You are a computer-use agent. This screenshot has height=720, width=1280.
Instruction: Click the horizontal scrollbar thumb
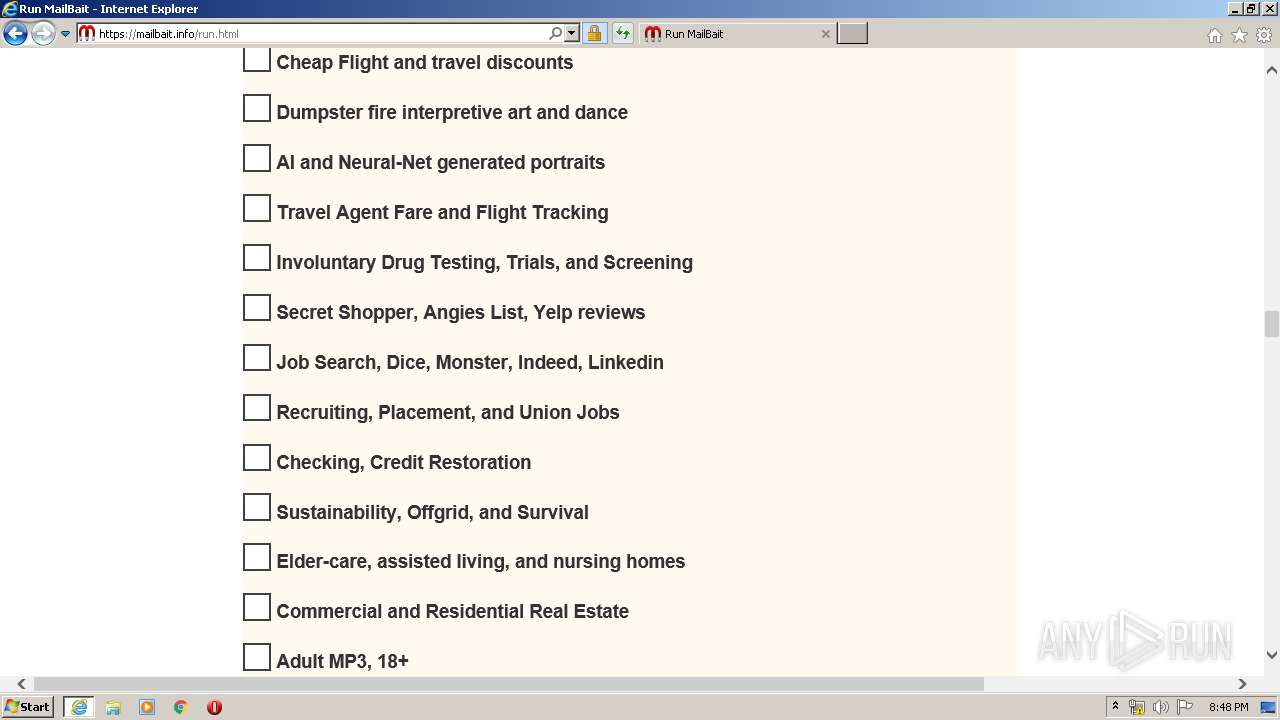click(x=509, y=684)
